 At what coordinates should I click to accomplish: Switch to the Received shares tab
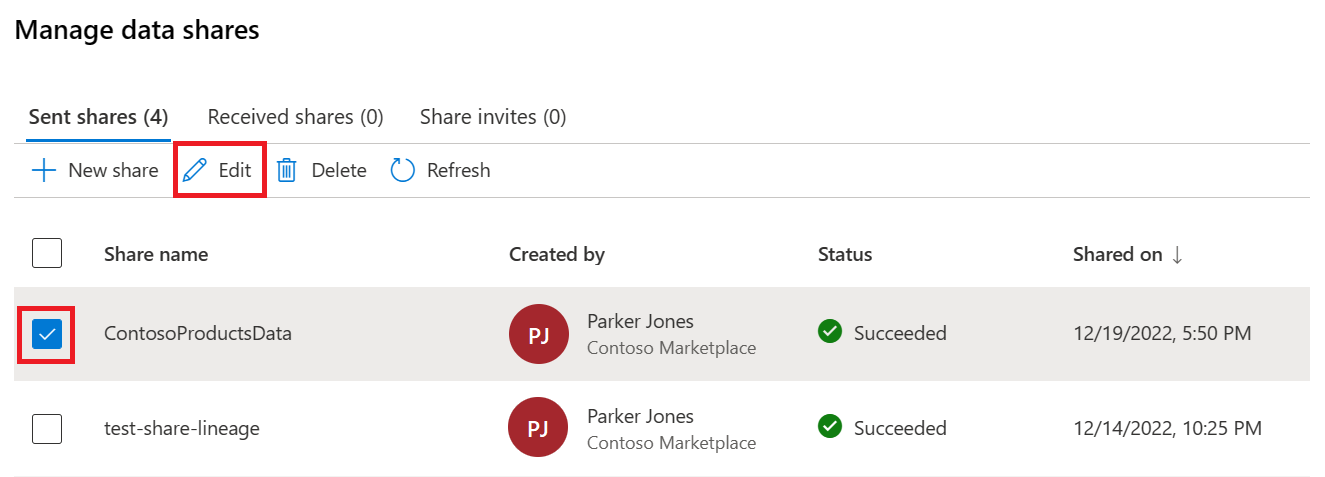coord(295,117)
